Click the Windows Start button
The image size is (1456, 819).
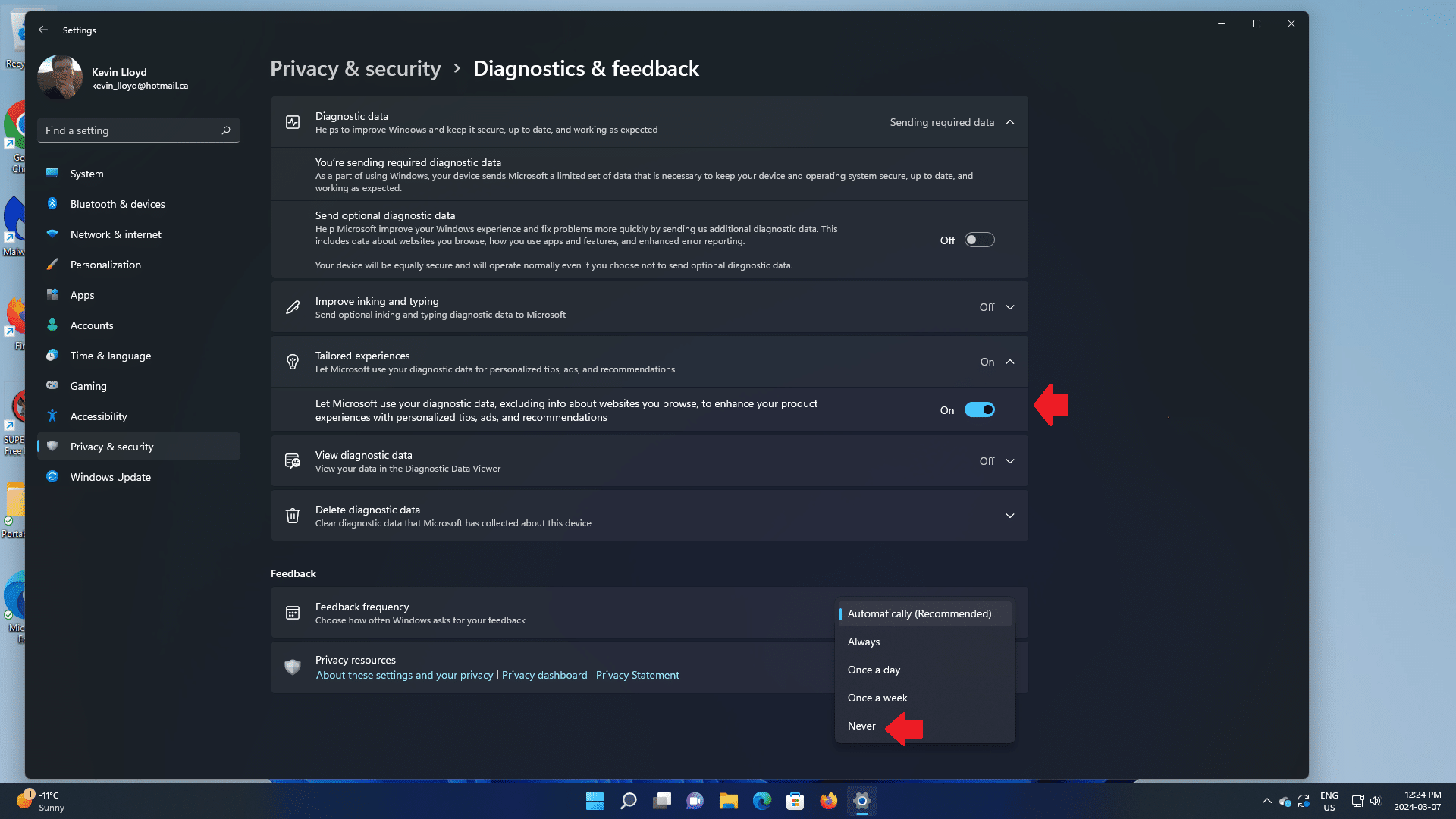pyautogui.click(x=595, y=801)
